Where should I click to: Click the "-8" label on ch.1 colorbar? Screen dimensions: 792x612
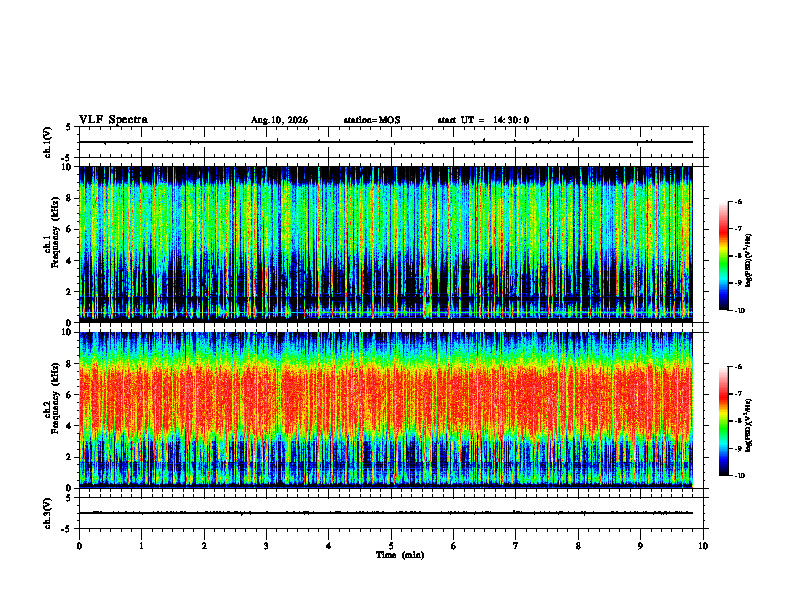(738, 256)
